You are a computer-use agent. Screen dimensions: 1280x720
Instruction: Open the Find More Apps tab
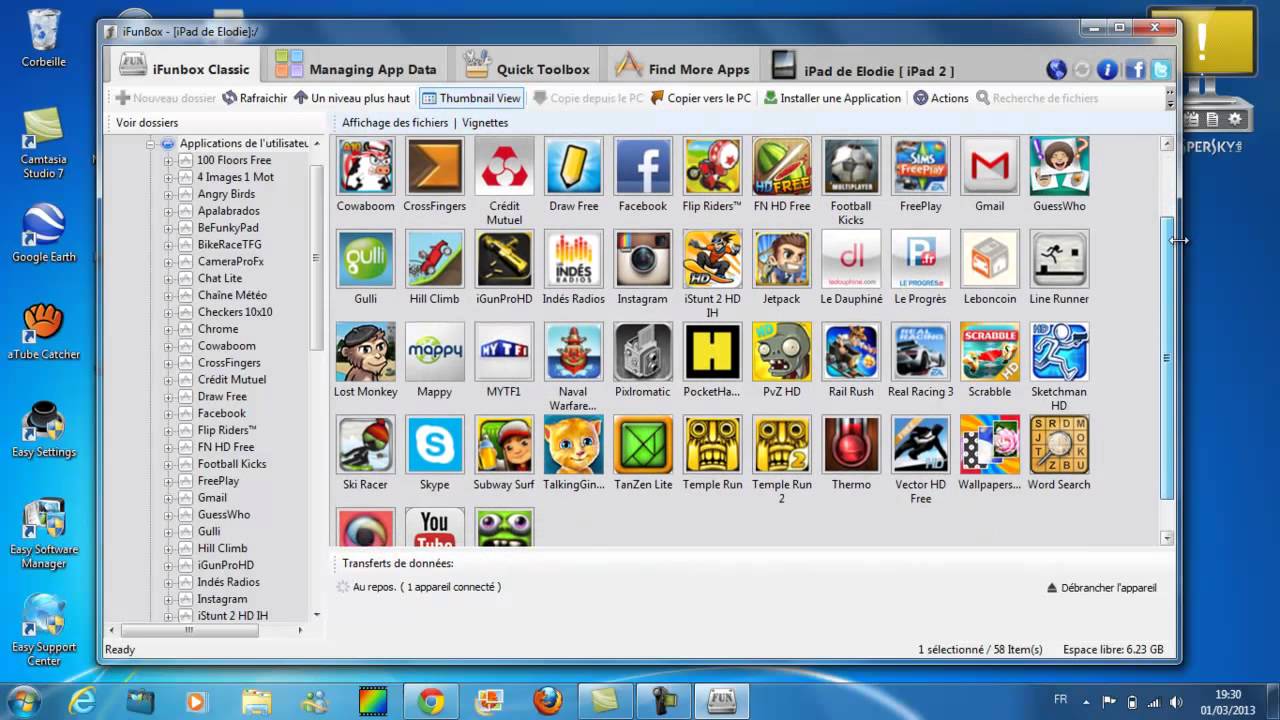click(682, 67)
